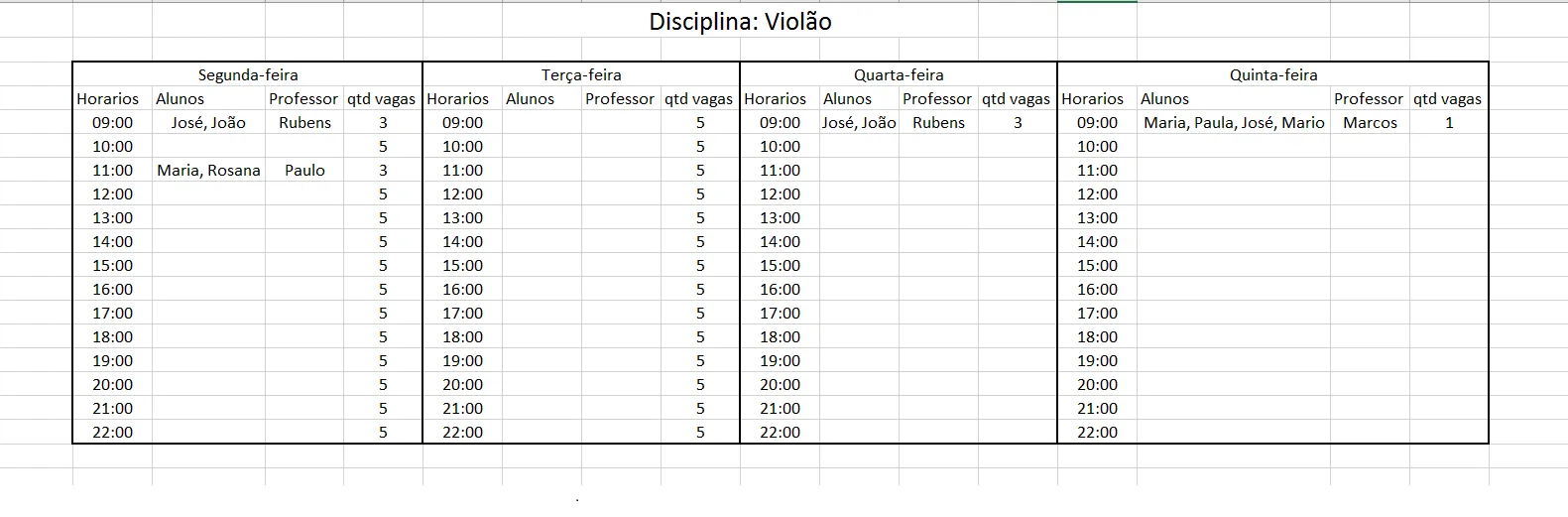
Task: Click the 'Marcos' professor cell
Action: click(x=1370, y=122)
